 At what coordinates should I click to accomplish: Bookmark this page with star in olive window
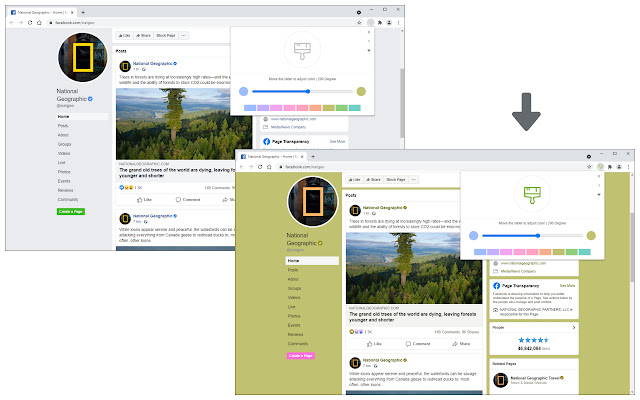pos(589,167)
